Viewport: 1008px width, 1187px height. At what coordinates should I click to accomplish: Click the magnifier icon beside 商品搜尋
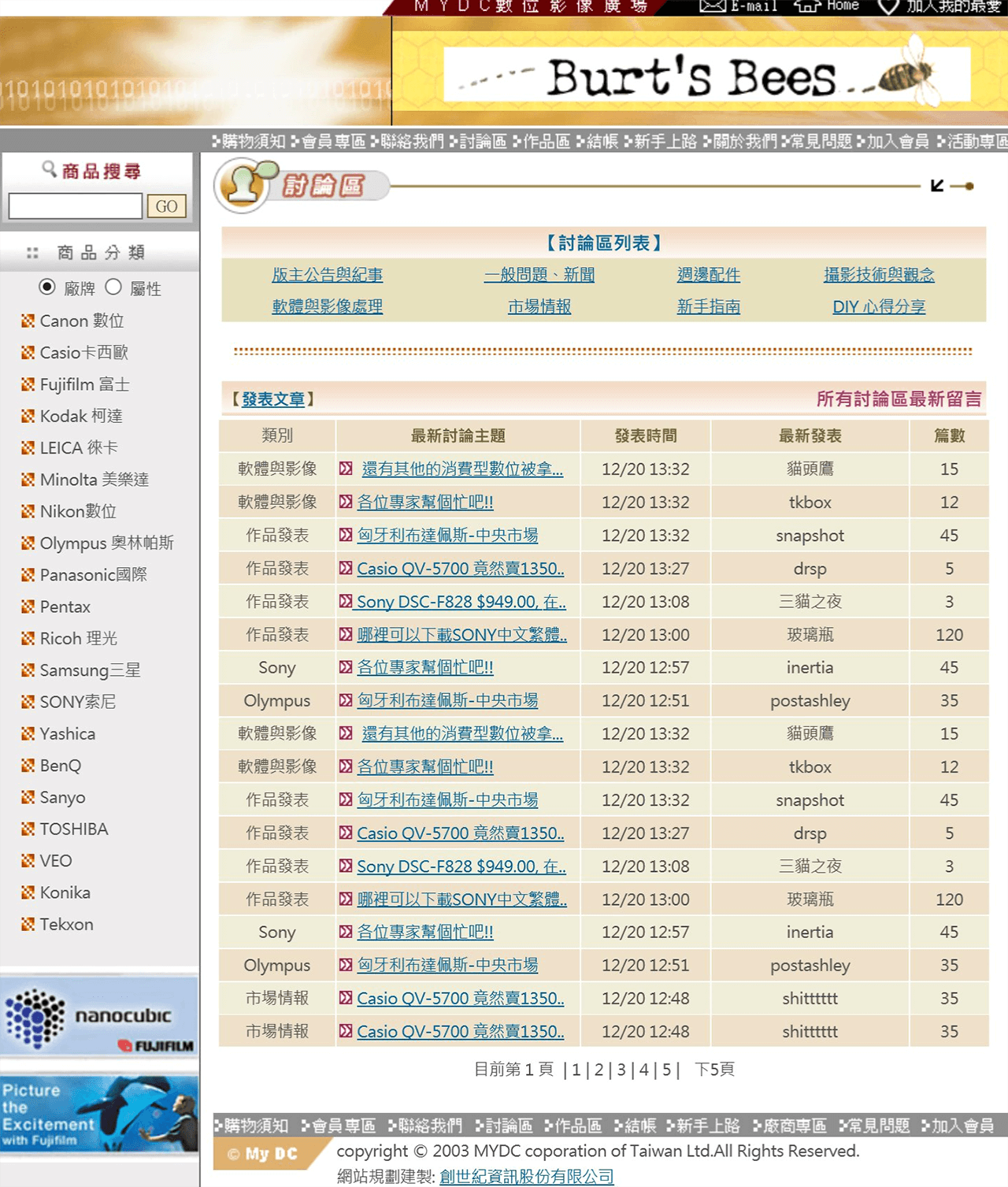click(49, 169)
